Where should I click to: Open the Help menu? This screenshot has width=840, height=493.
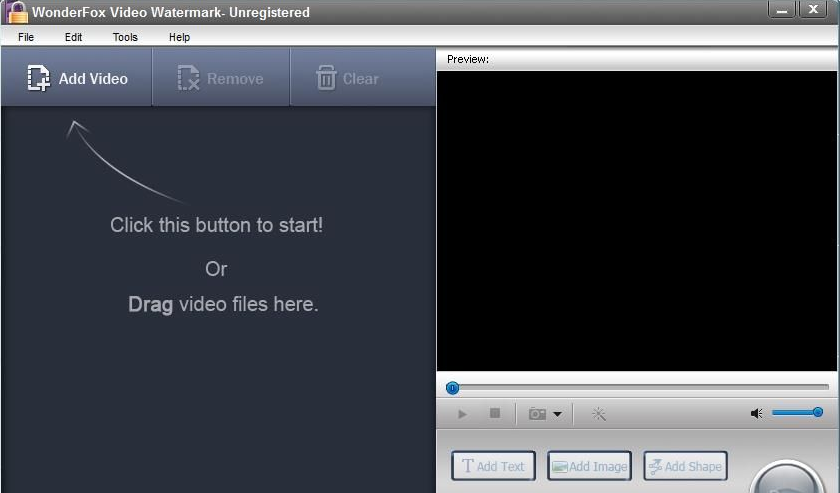pyautogui.click(x=179, y=37)
